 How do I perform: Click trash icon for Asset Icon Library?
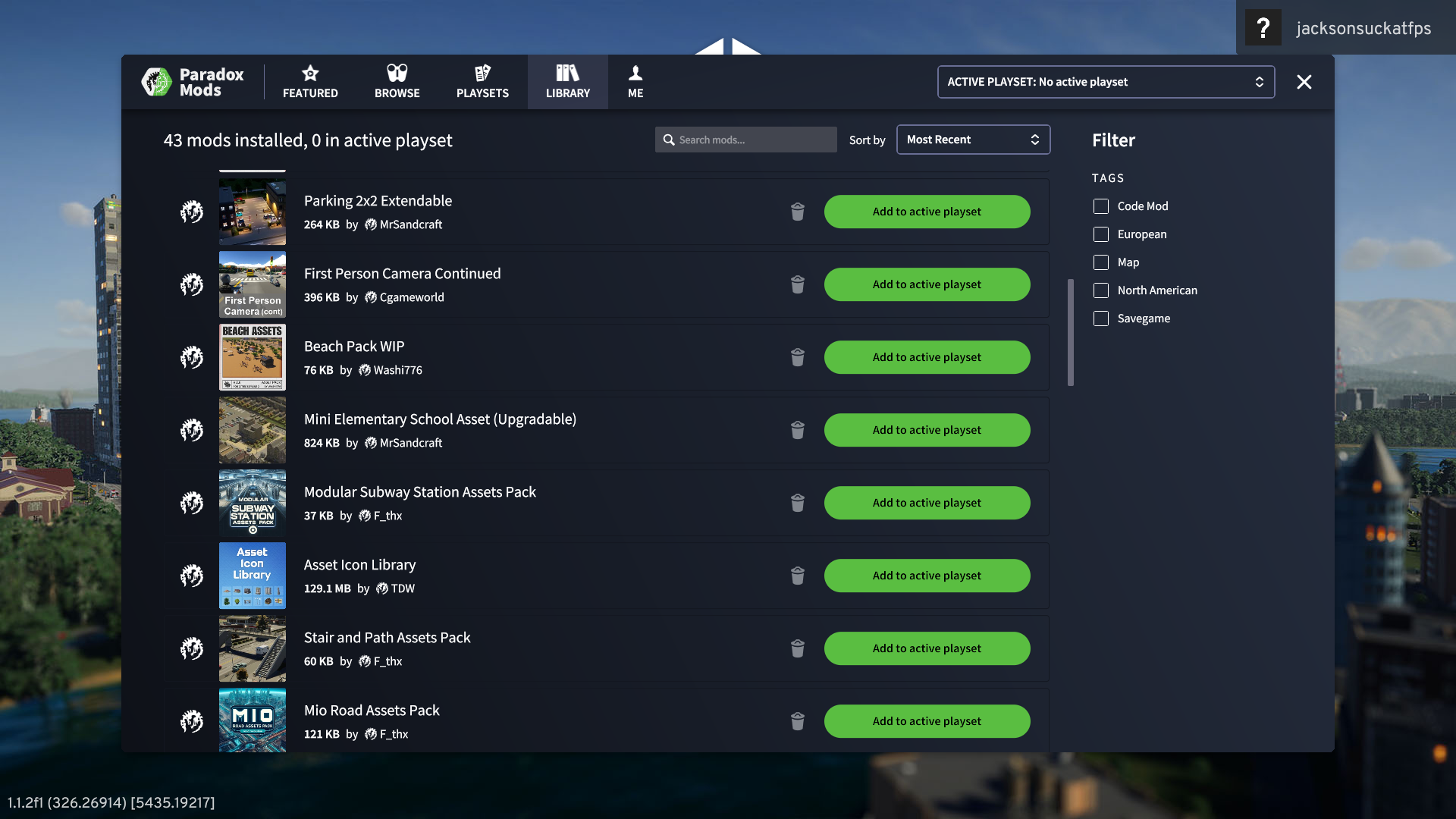[x=797, y=576]
